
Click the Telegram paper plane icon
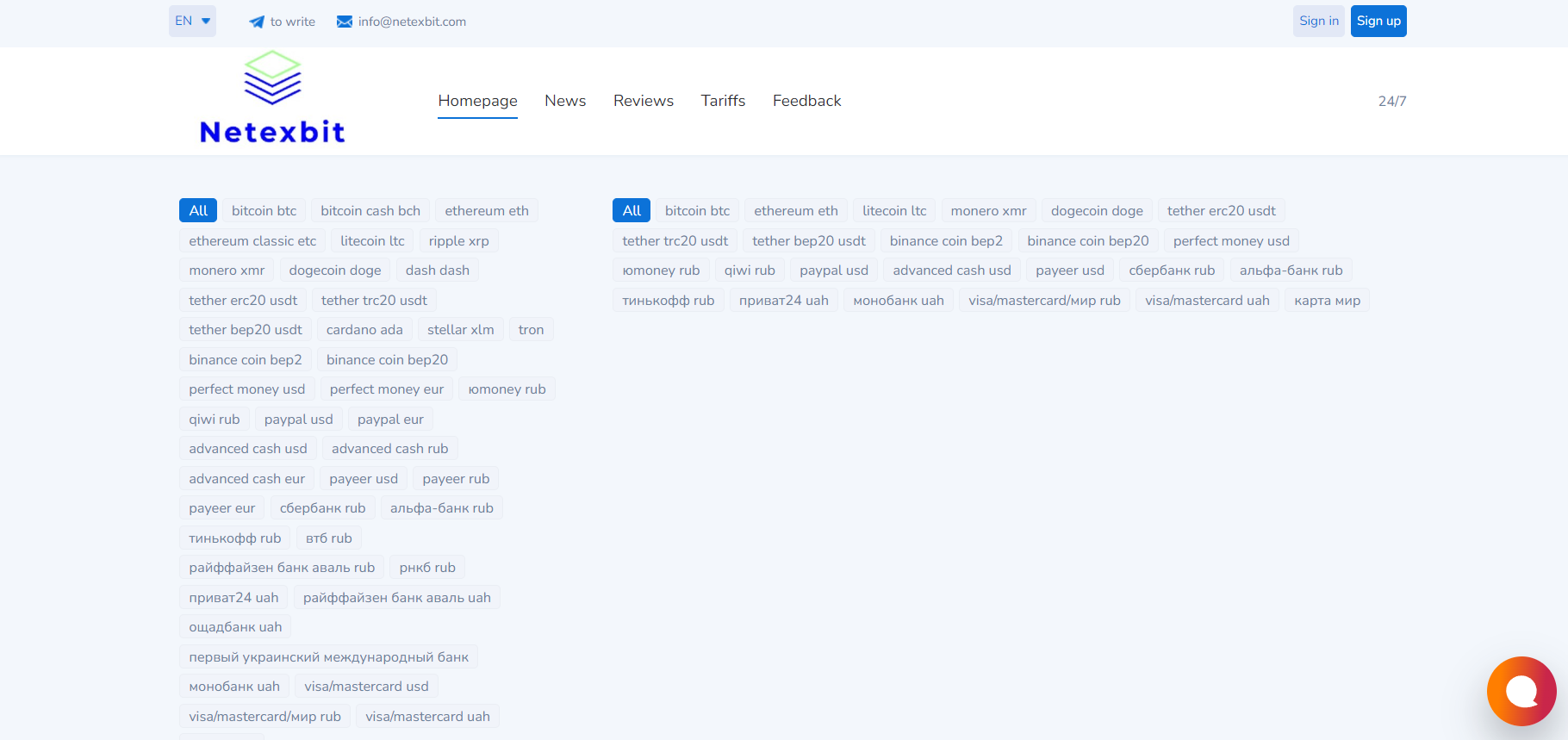pyautogui.click(x=257, y=22)
